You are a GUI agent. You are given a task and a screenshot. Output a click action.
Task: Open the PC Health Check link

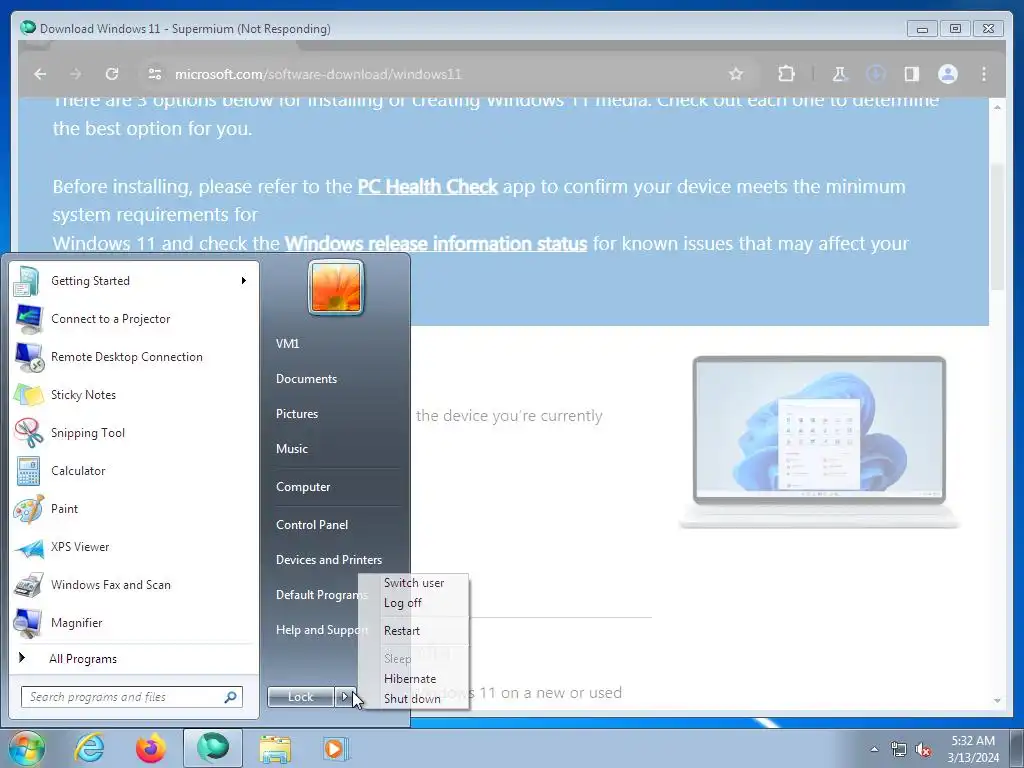click(x=428, y=187)
